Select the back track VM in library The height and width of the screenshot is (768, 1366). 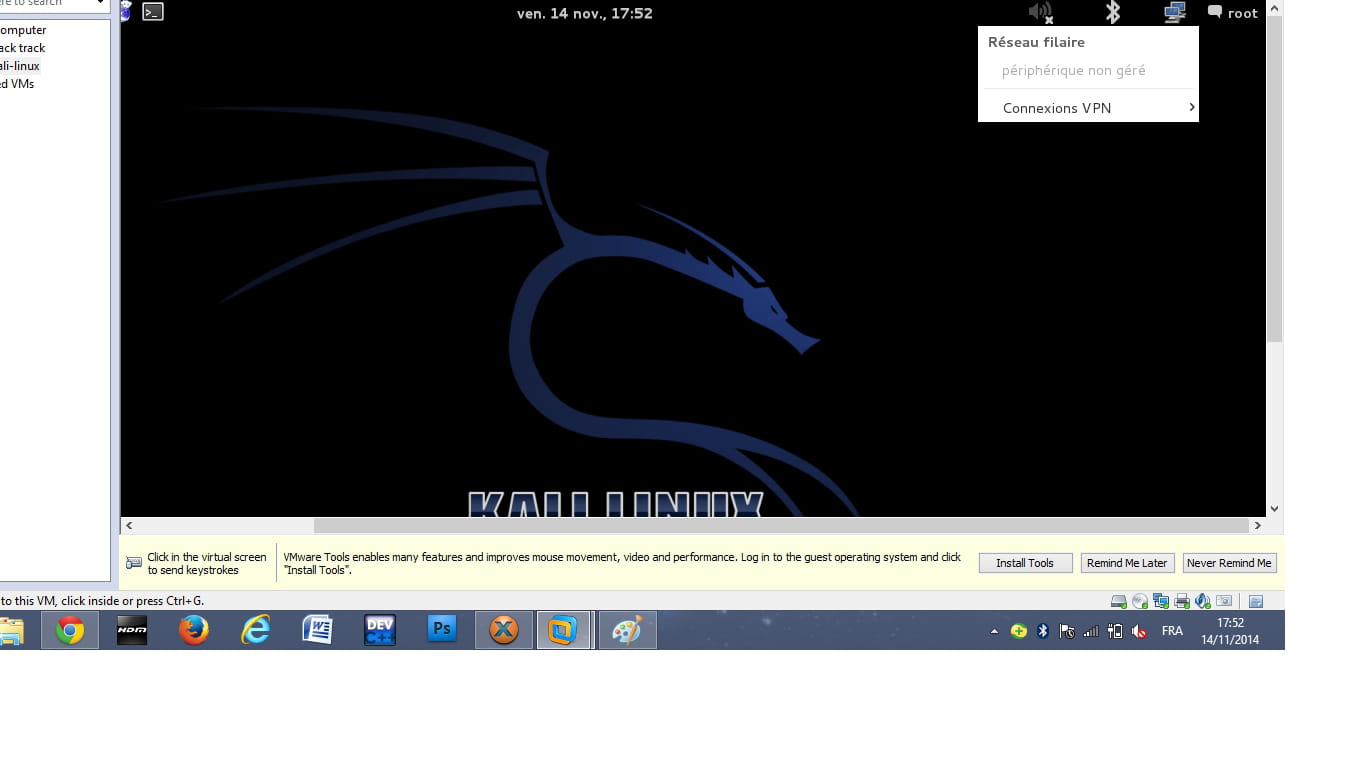pyautogui.click(x=22, y=48)
